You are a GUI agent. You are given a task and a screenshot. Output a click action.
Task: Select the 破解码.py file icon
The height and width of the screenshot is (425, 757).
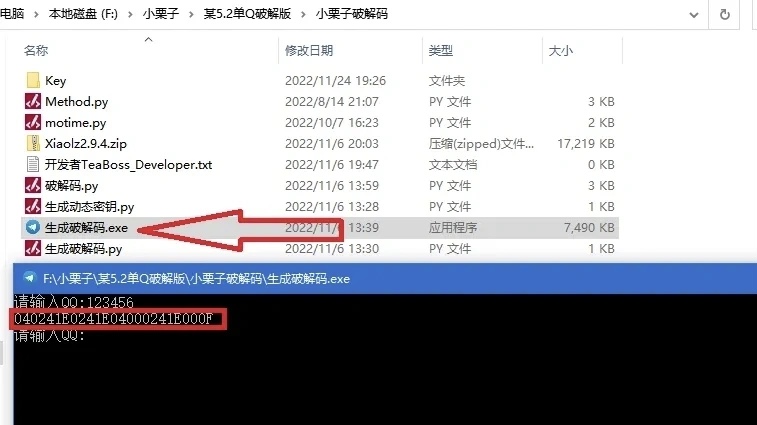click(33, 185)
